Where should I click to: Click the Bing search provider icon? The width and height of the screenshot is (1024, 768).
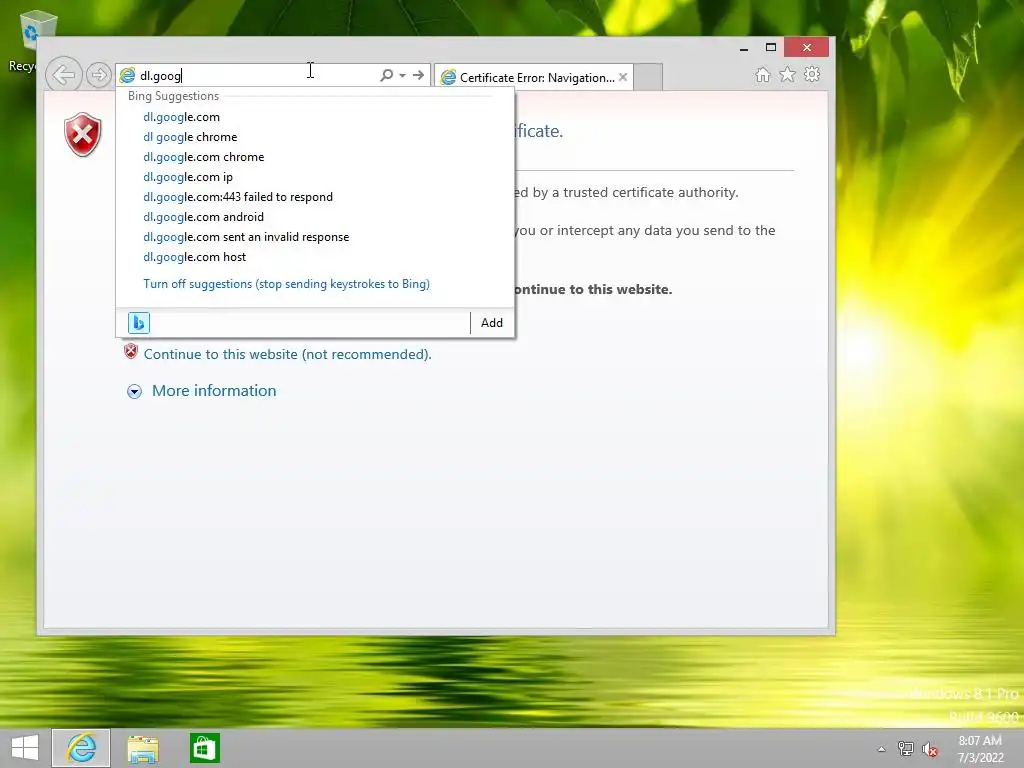[x=138, y=323]
